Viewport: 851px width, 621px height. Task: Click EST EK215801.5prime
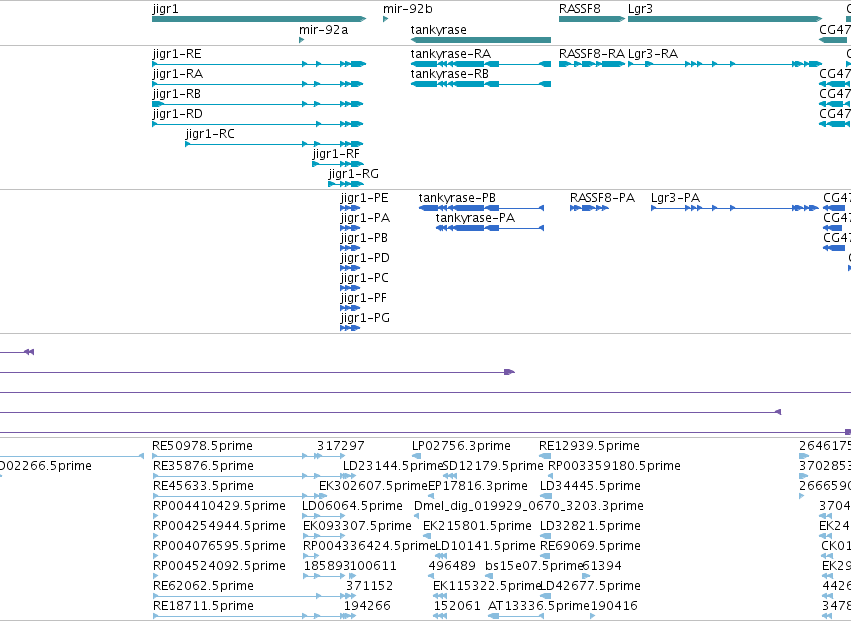[x=427, y=536]
